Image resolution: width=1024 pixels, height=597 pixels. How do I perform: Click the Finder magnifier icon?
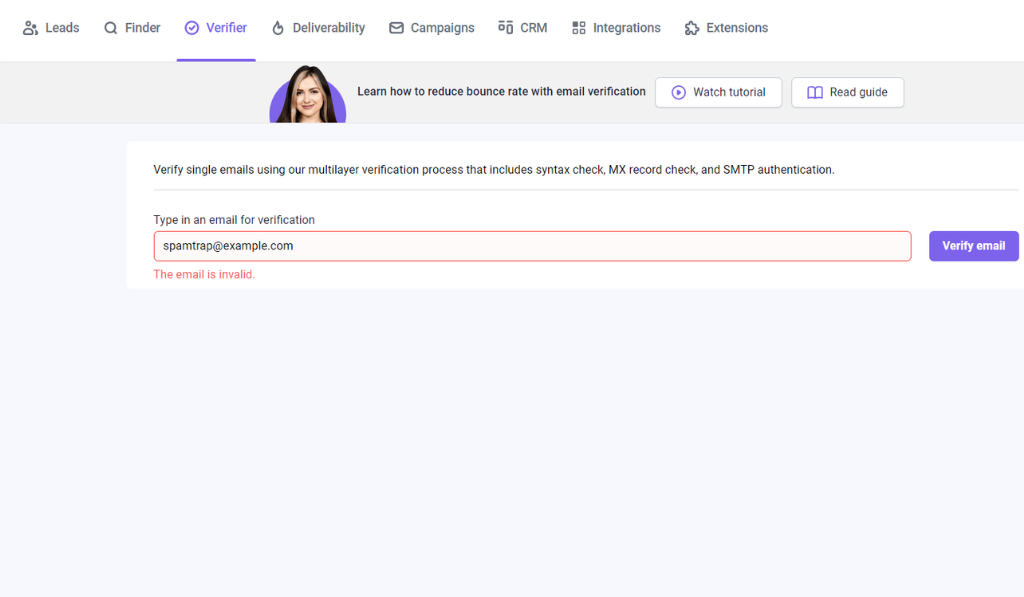110,28
